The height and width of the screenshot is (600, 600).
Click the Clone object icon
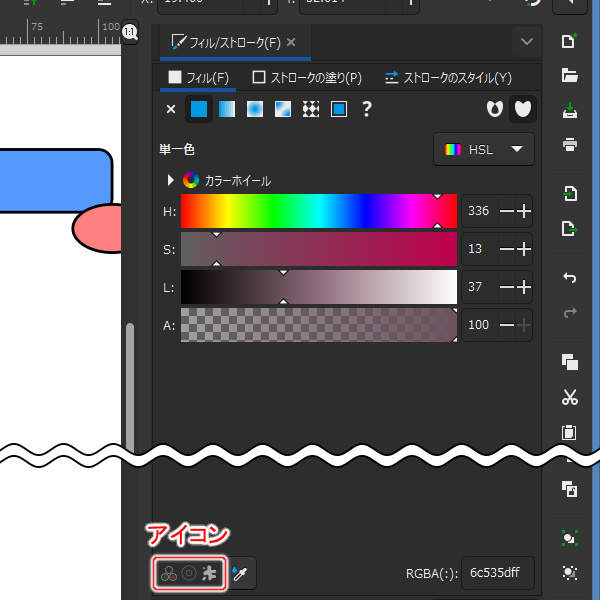coord(570,489)
